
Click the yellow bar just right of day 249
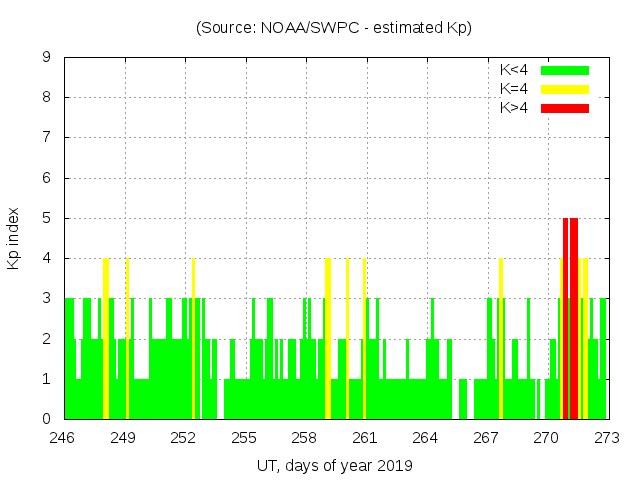pyautogui.click(x=127, y=338)
